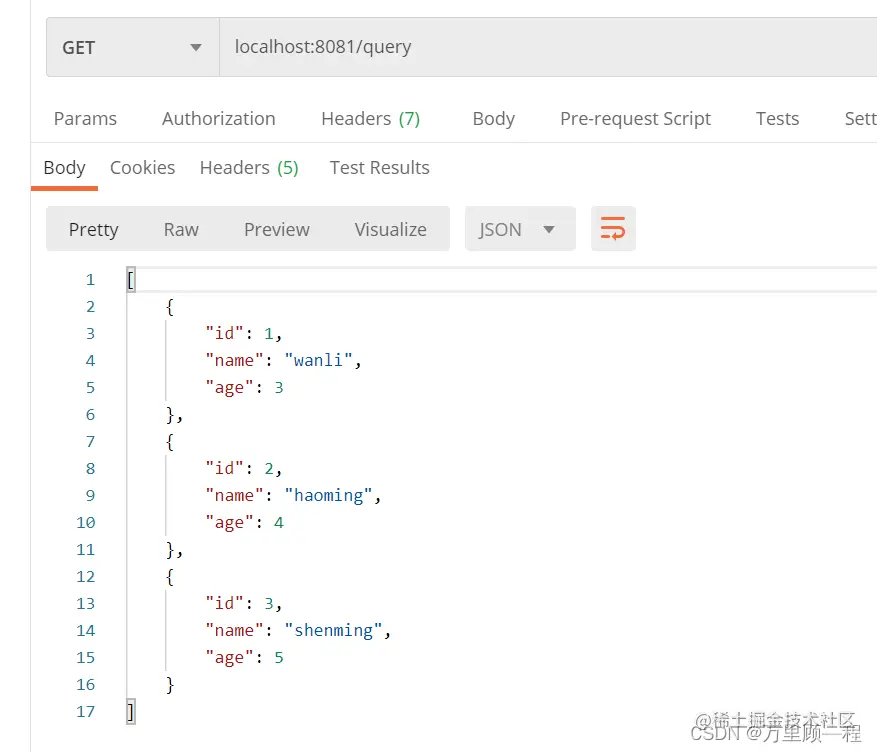Screen dimensions: 877x752
Task: Click the "id": 3 line
Action: point(243,604)
